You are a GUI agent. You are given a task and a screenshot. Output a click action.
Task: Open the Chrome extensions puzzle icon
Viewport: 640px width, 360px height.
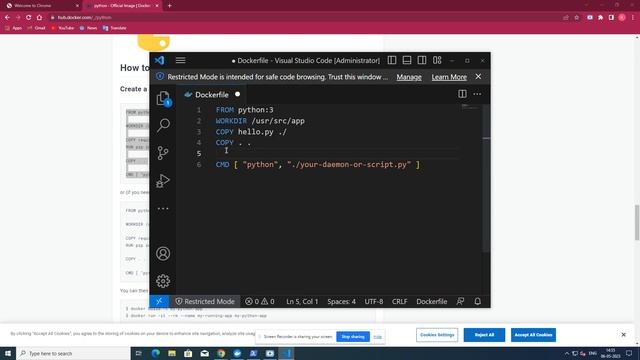(600, 18)
